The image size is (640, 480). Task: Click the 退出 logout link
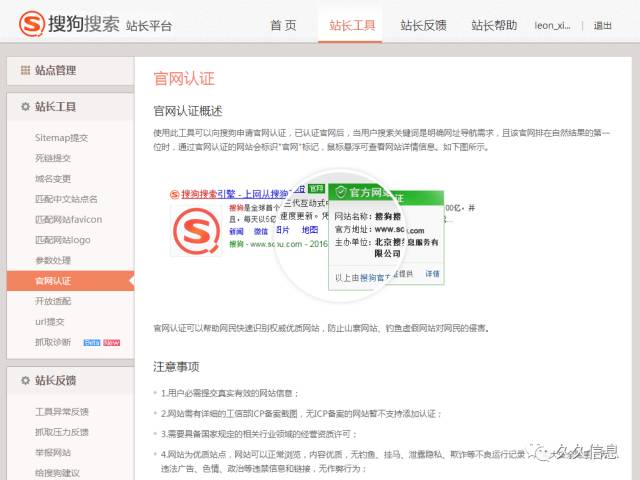603,26
